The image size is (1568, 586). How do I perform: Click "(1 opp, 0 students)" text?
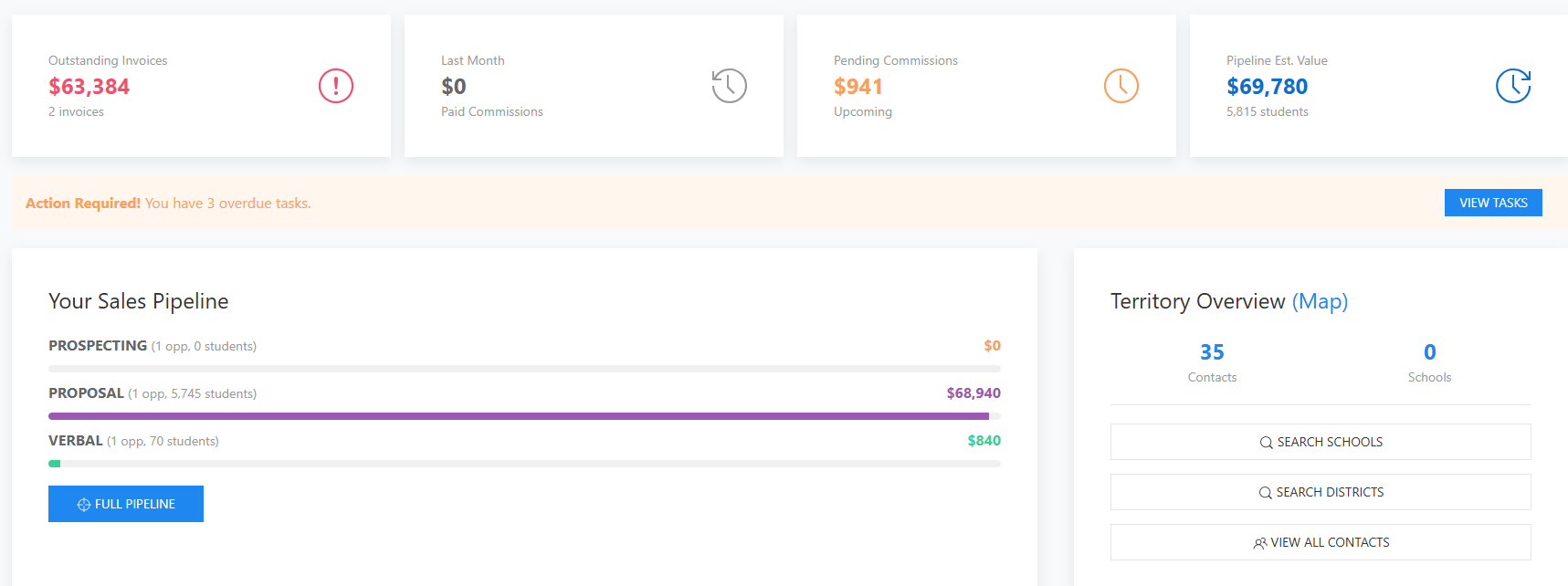coord(204,347)
